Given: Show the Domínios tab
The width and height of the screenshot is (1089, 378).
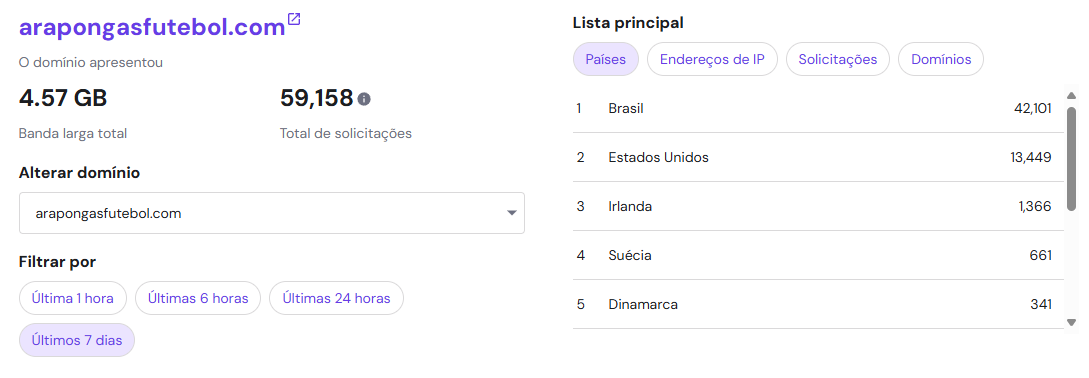Looking at the screenshot, I should [x=941, y=59].
